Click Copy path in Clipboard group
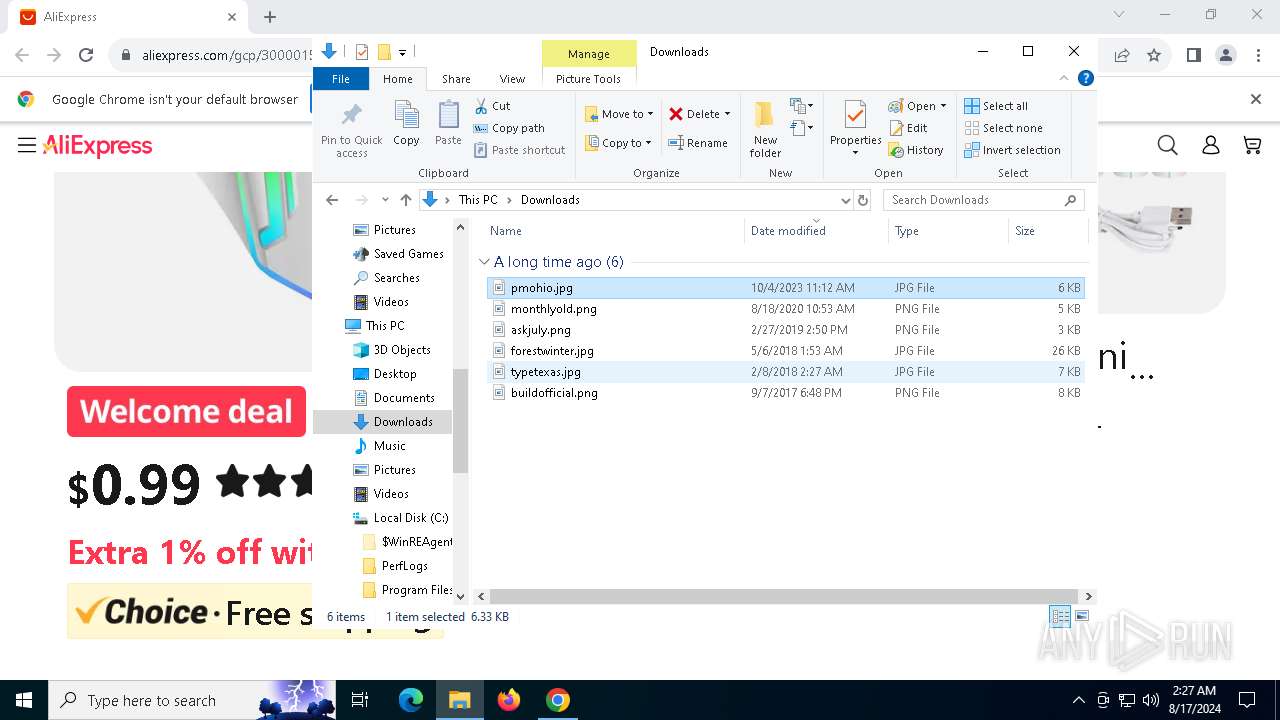 point(509,128)
